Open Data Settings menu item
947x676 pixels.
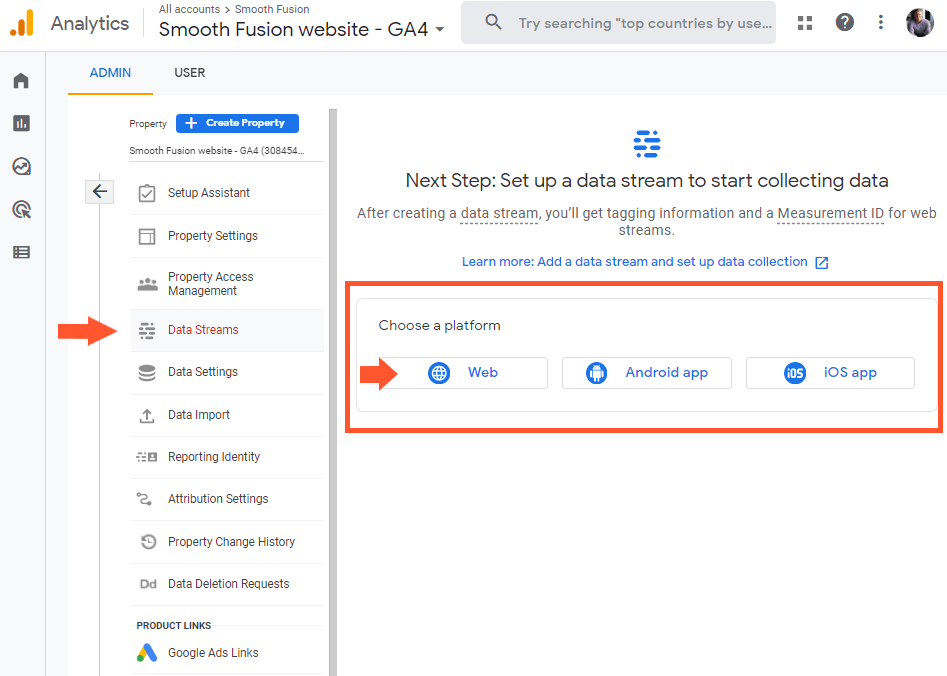click(x=227, y=372)
